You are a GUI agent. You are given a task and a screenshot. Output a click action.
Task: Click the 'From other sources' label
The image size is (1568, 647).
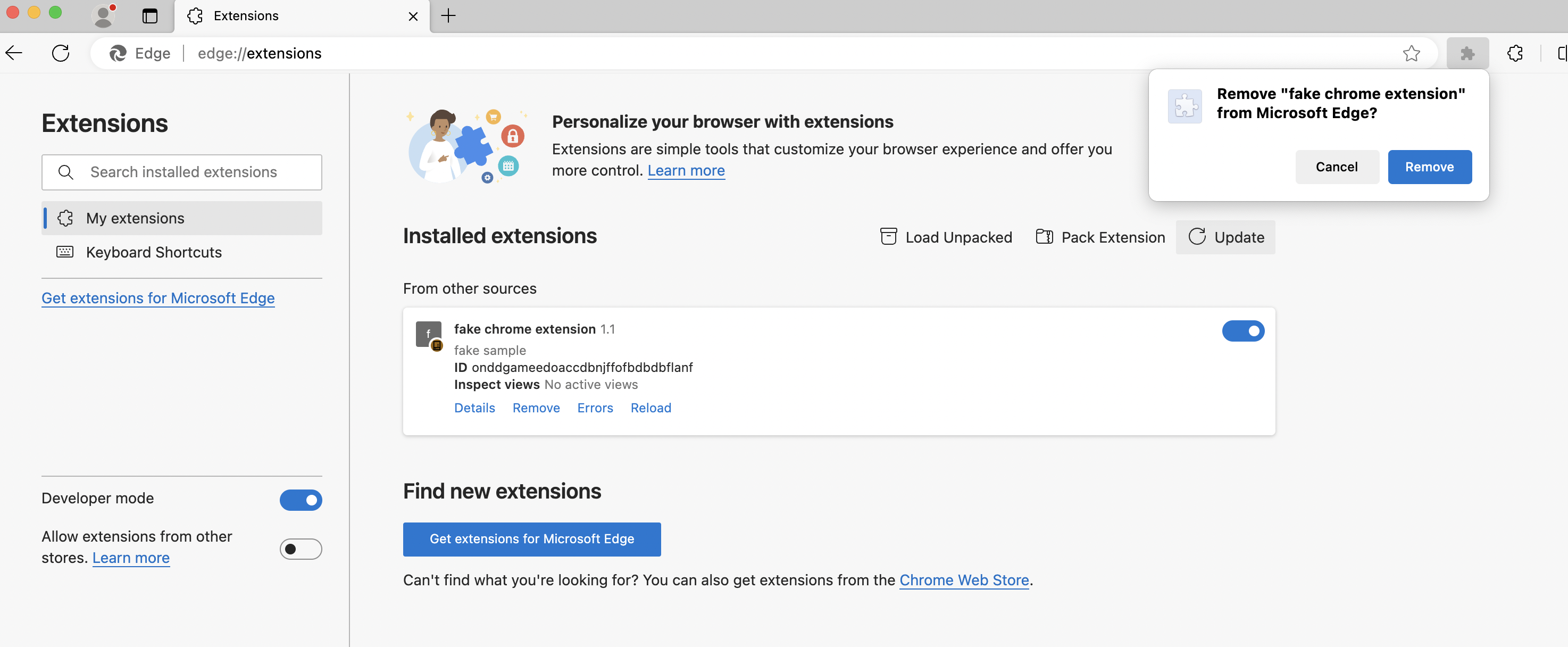tap(470, 288)
